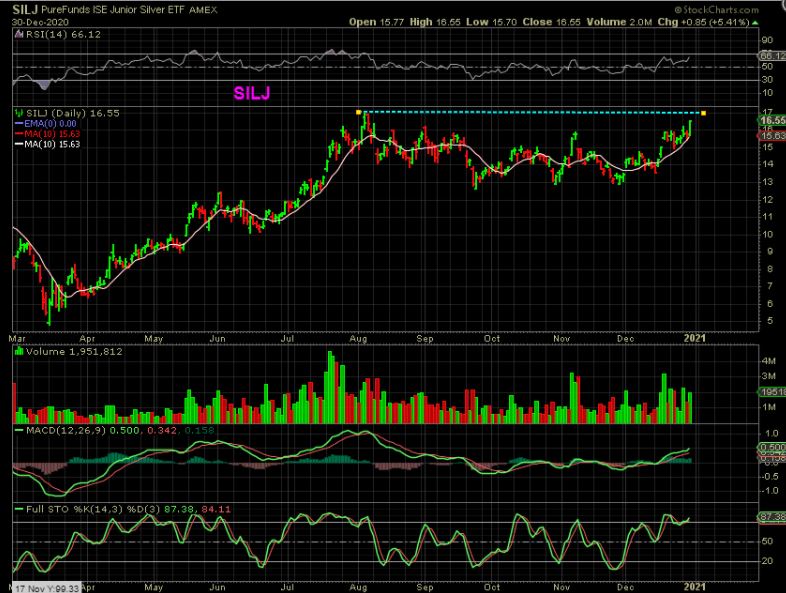The width and height of the screenshot is (786, 593).
Task: Click the 66.12 RSI value tag on the right axis
Action: click(x=772, y=56)
